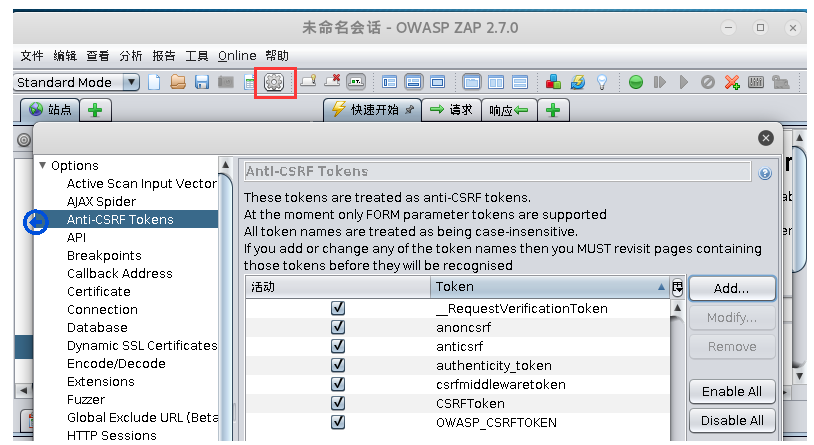Collapse the Options tree node
Screen dimensions: 814x445
43,165
